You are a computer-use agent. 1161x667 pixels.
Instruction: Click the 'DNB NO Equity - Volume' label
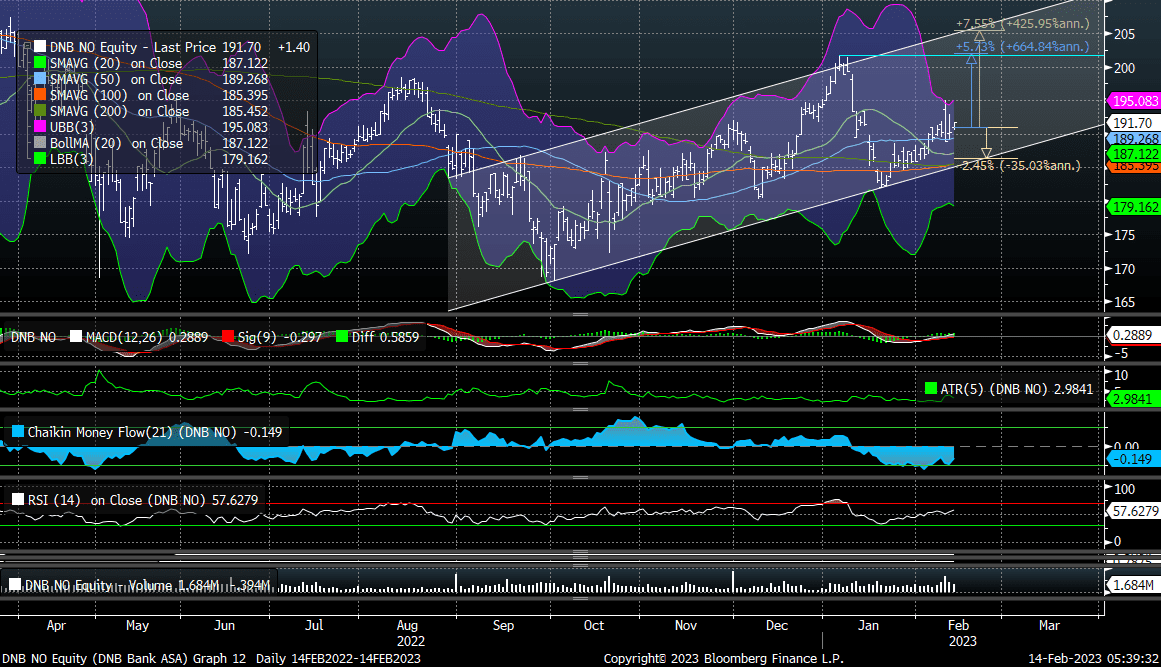[98, 586]
